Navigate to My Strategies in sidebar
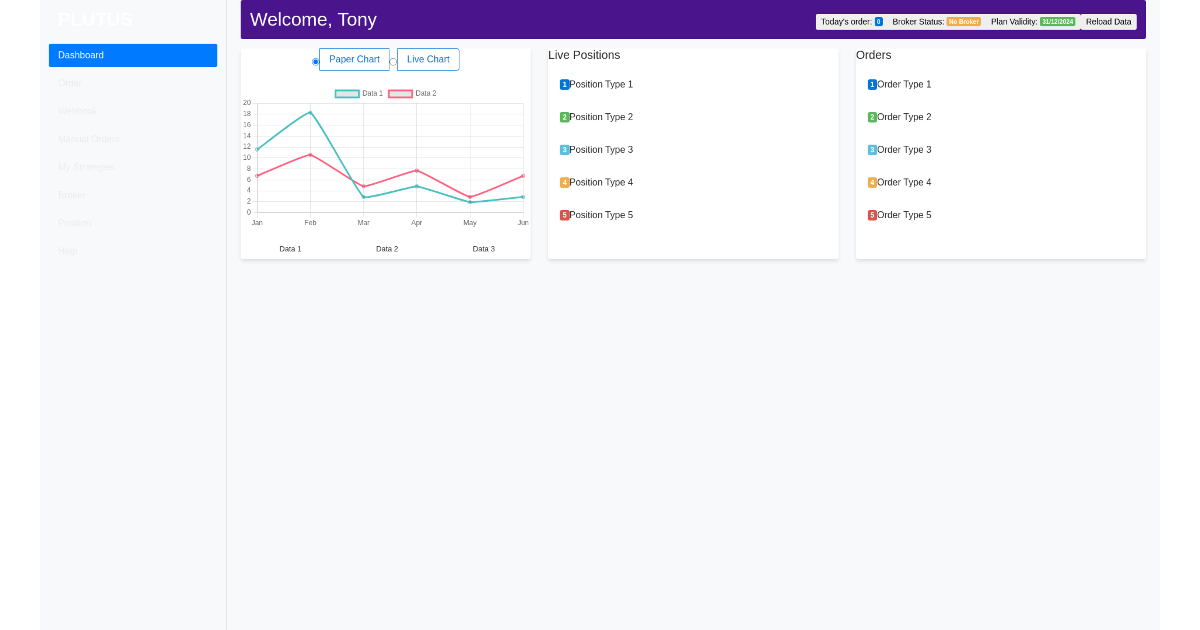The image size is (1200, 630). pos(86,167)
